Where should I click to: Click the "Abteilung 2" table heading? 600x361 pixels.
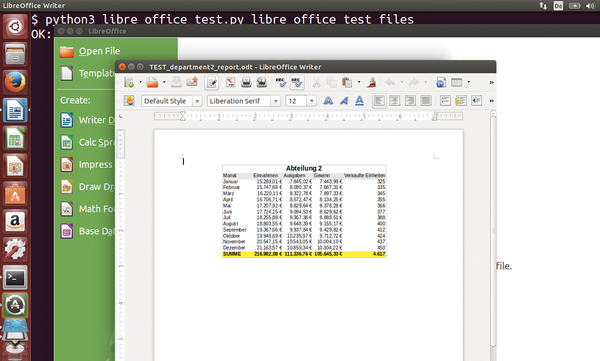pyautogui.click(x=304, y=168)
